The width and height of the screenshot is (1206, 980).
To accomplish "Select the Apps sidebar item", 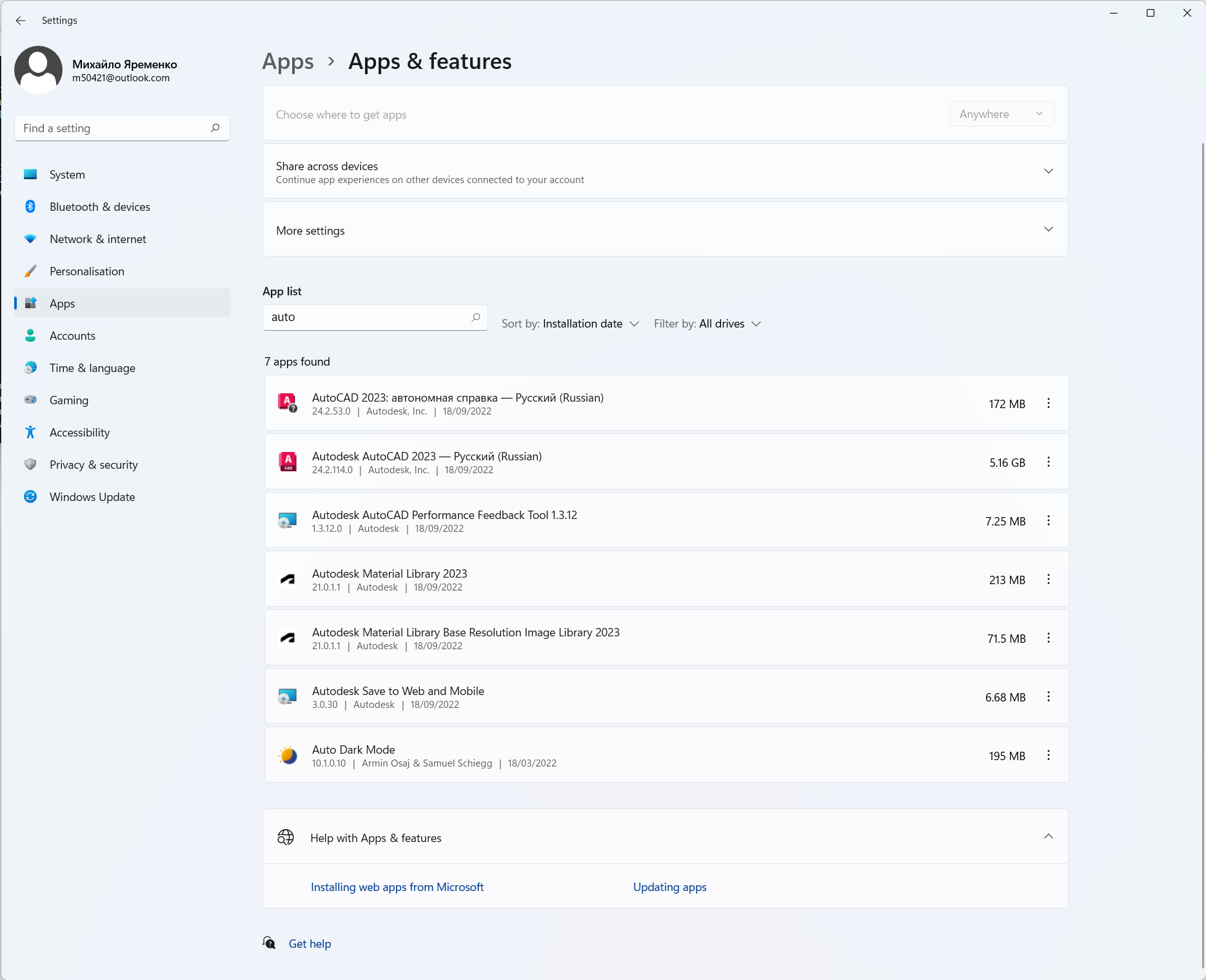I will click(x=122, y=303).
